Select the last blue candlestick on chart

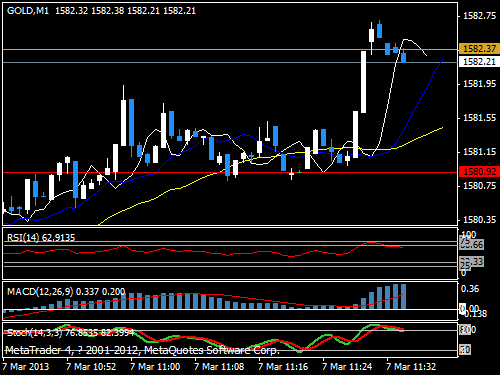[403, 56]
